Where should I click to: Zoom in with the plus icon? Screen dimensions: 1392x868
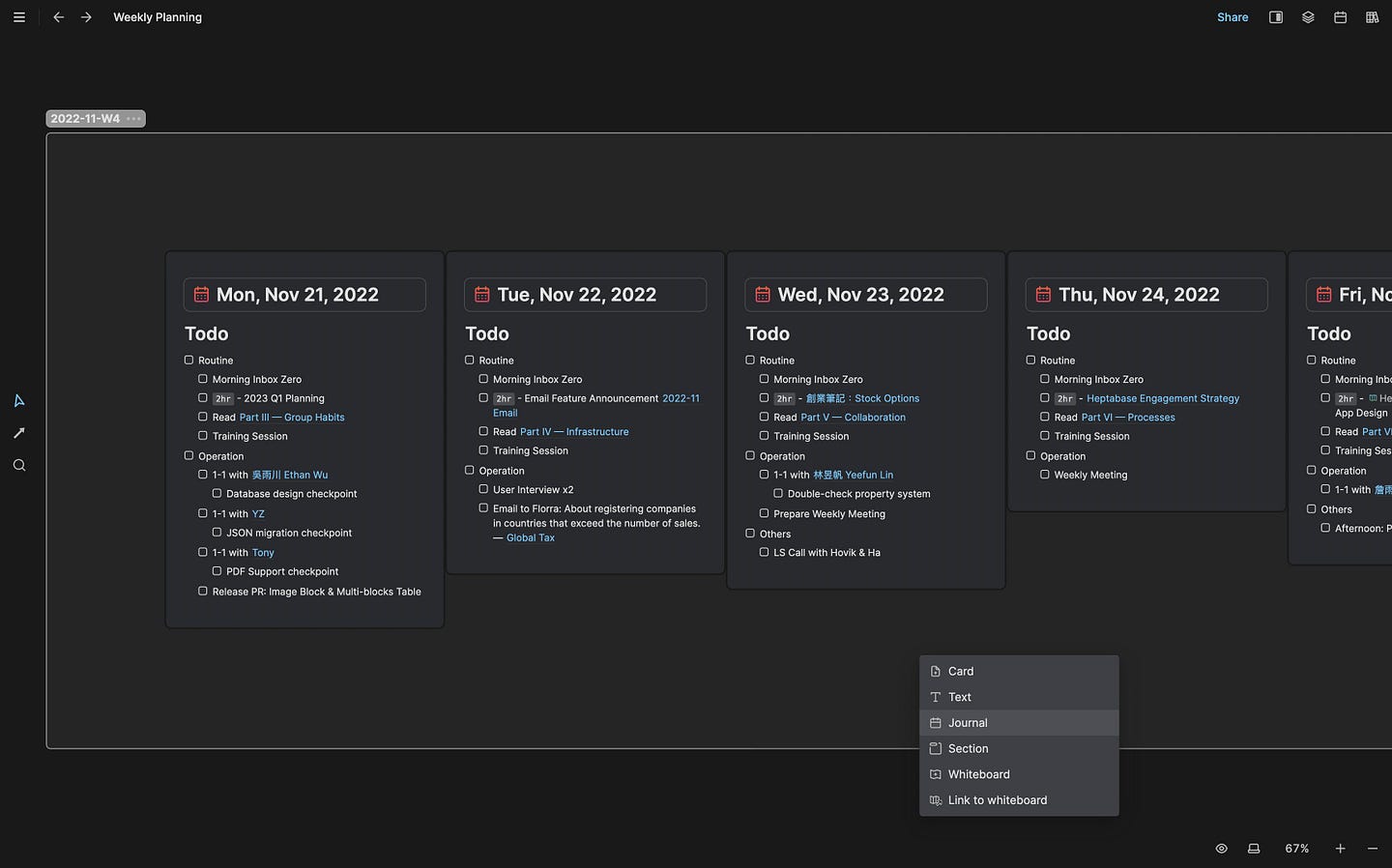[1340, 849]
